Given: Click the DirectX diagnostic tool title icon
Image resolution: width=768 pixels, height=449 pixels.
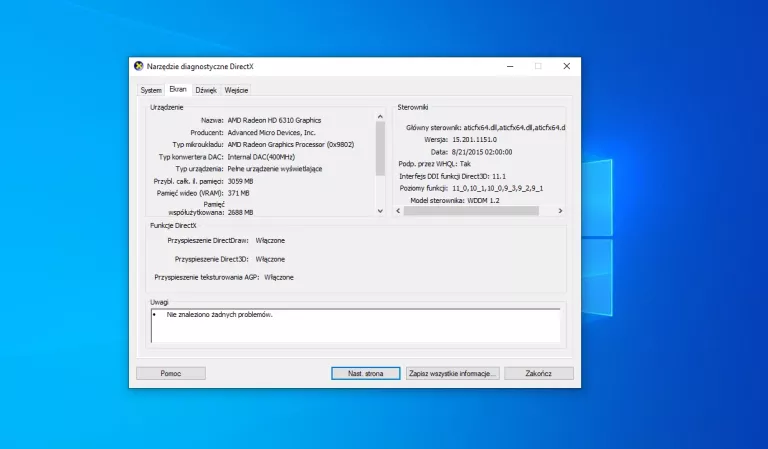Looking at the screenshot, I should click(139, 66).
